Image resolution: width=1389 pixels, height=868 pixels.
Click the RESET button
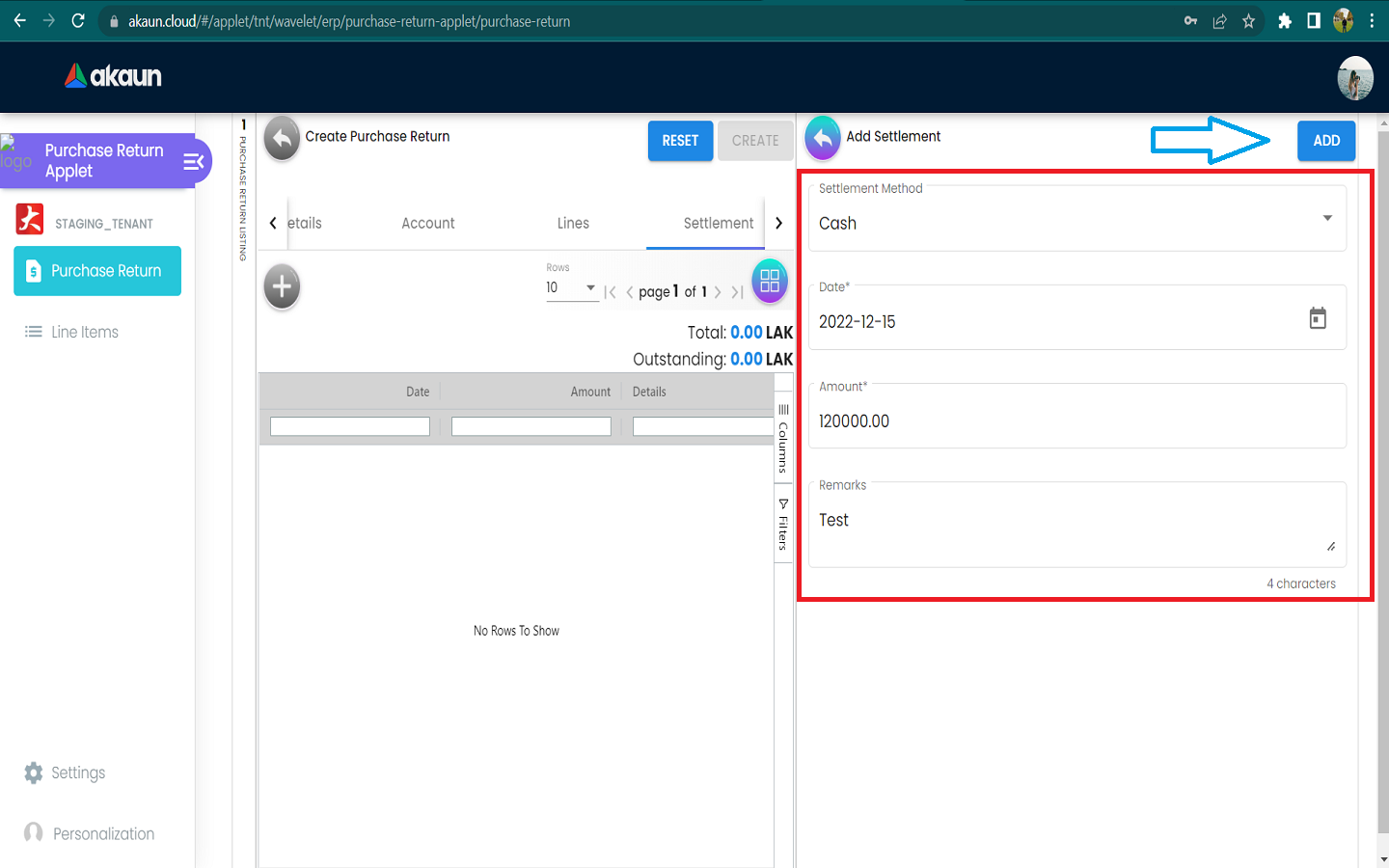coord(680,141)
